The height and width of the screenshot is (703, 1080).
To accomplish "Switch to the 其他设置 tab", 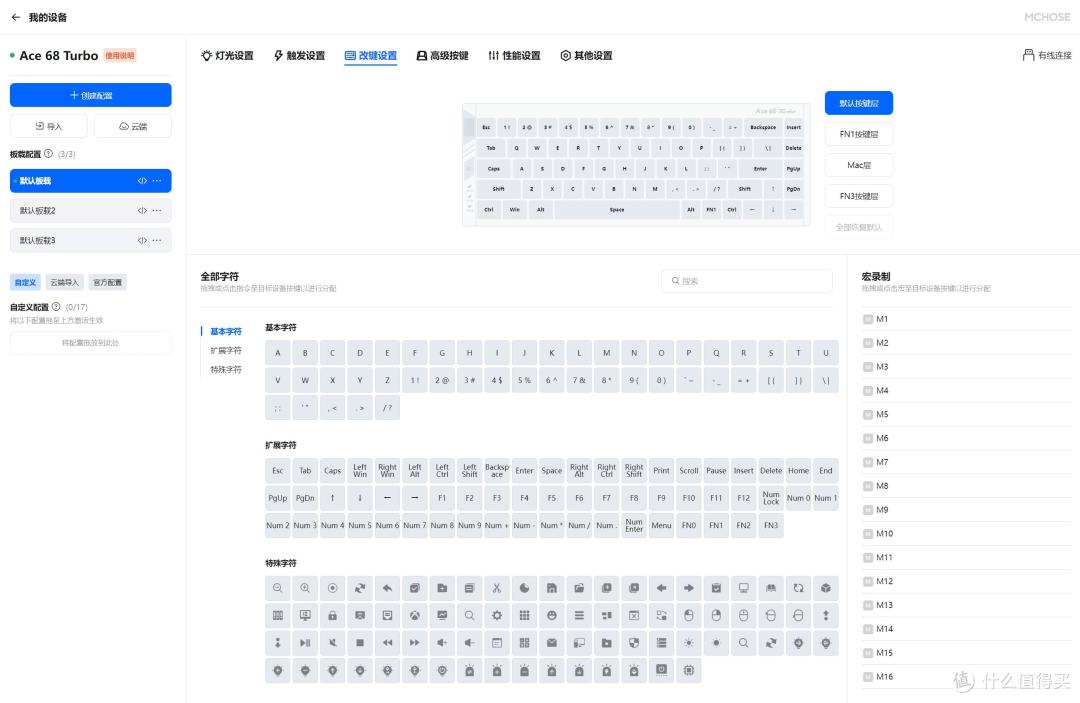I will click(586, 55).
